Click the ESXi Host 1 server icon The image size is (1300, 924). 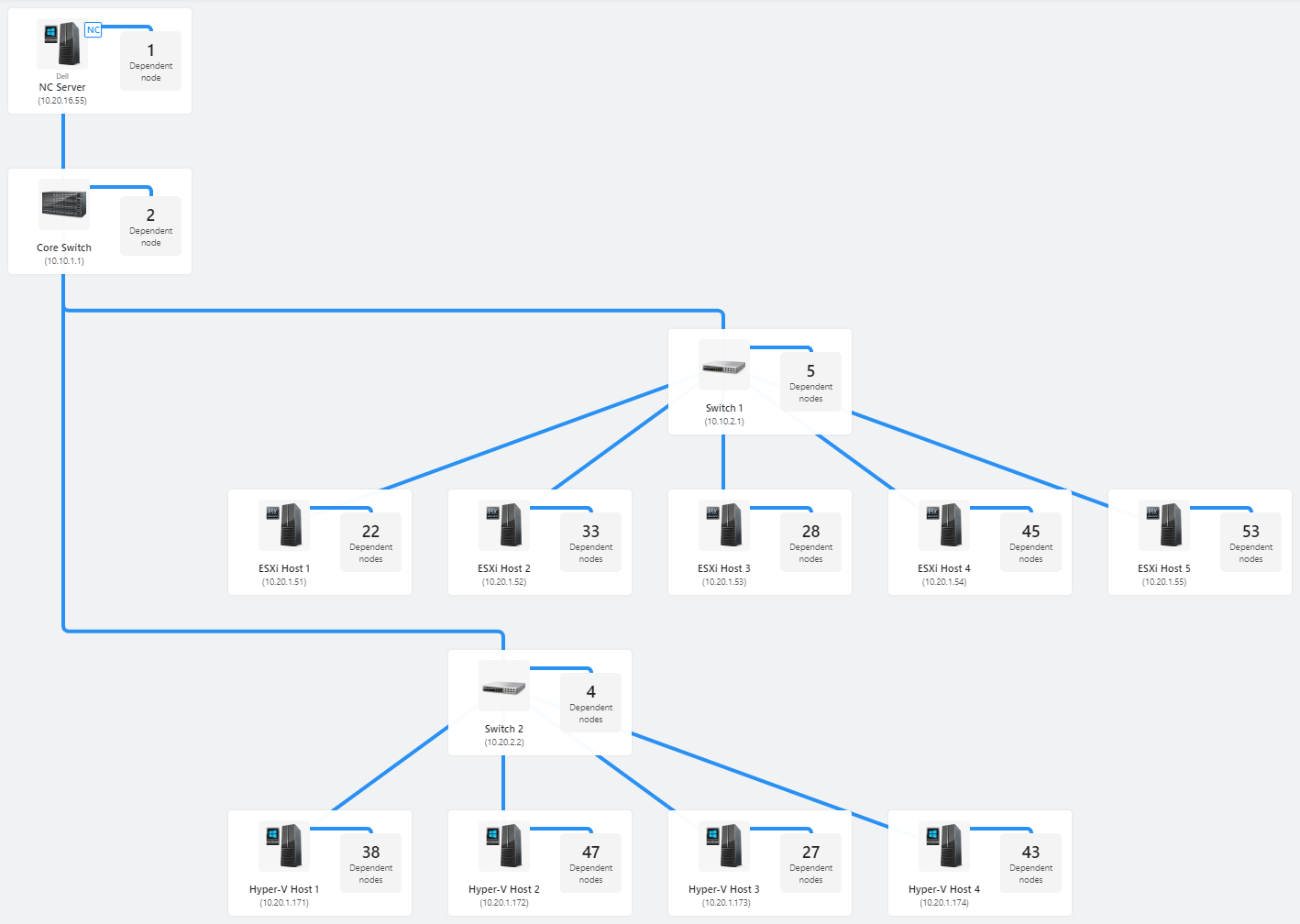283,525
